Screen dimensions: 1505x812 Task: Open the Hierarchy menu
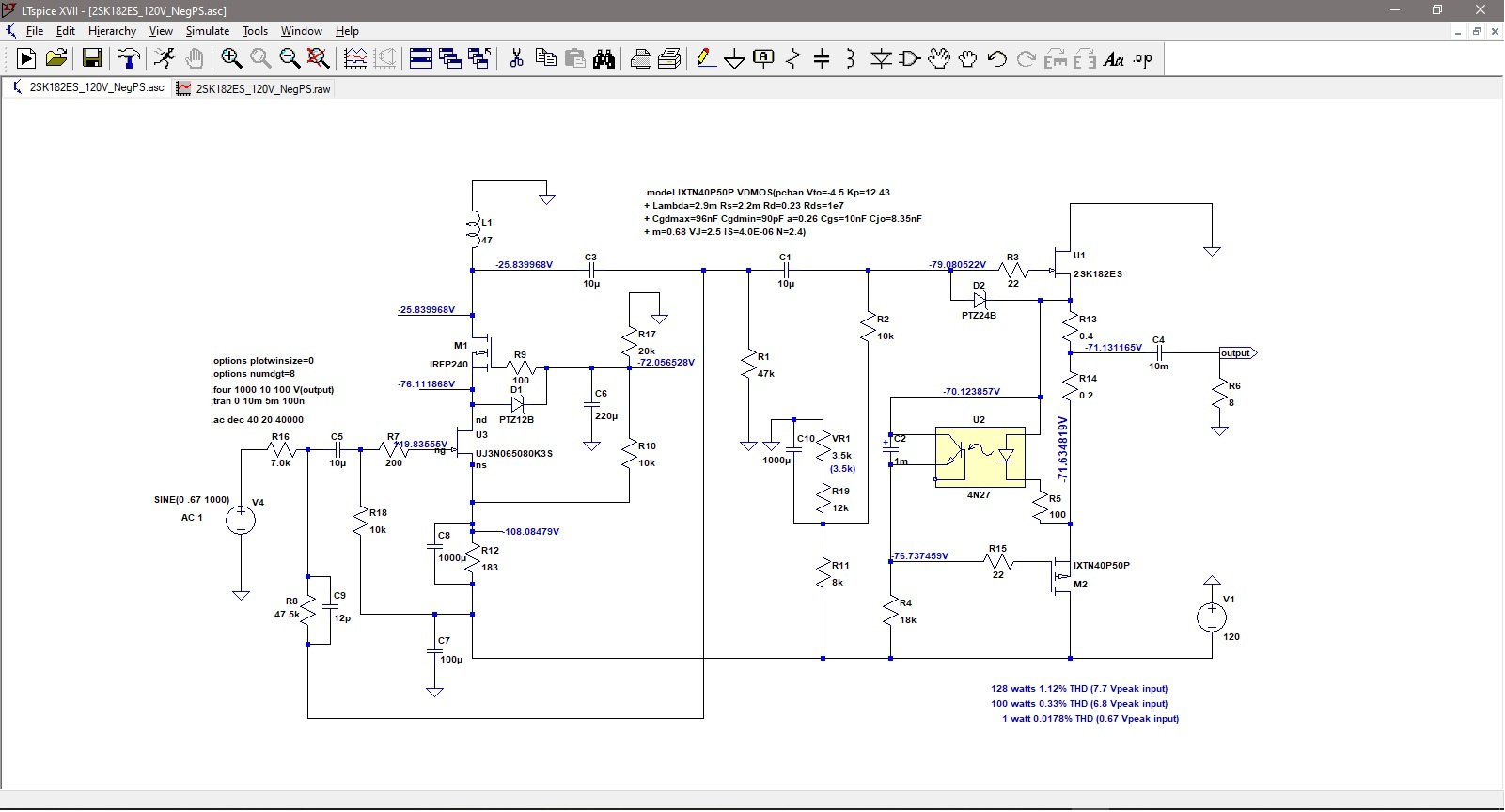tap(112, 31)
